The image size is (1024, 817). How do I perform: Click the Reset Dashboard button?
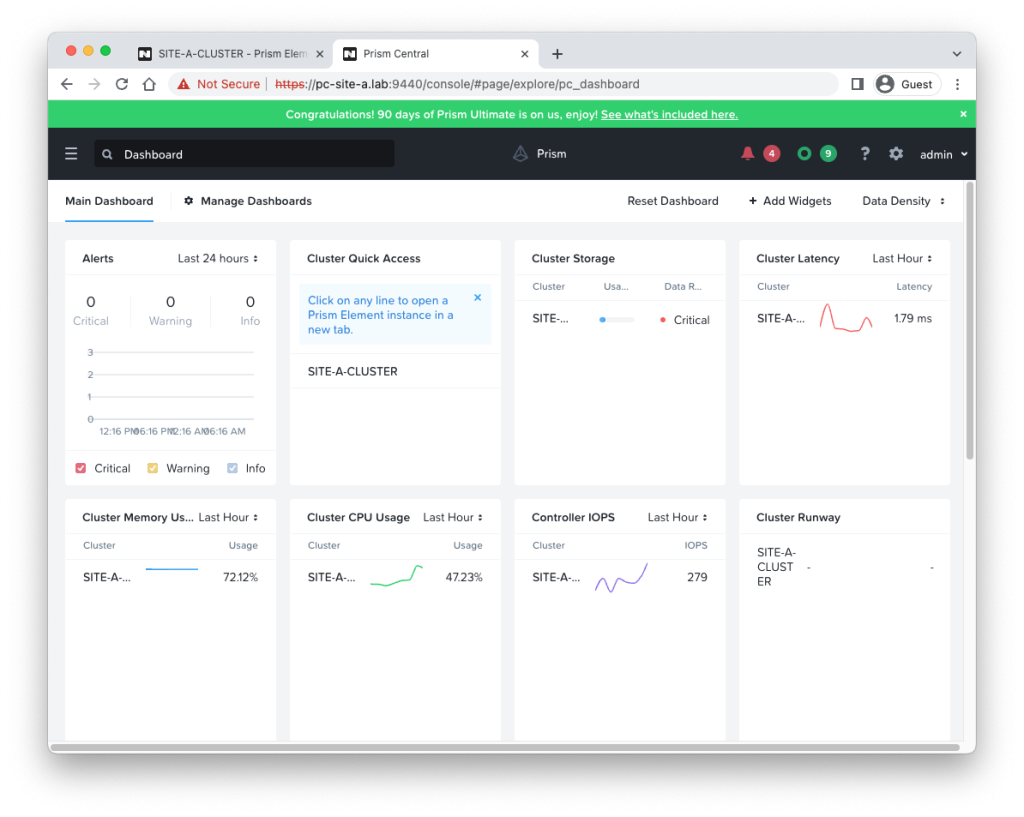click(x=672, y=201)
